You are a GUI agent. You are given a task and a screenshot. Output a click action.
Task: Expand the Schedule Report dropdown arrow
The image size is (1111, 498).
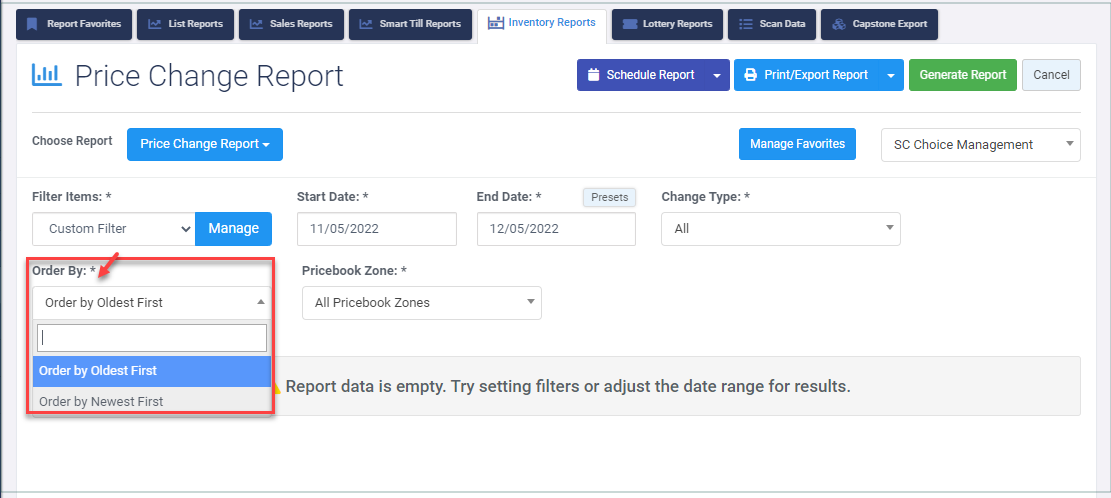point(717,75)
